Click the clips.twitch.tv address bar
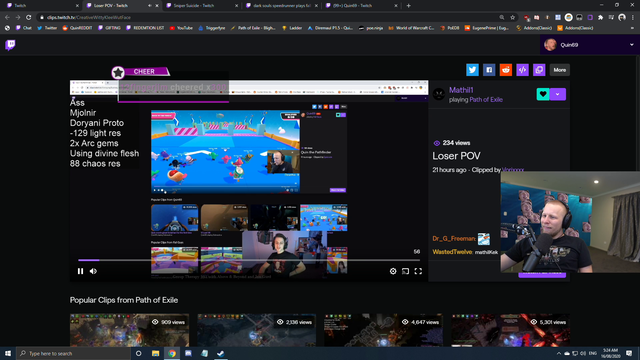This screenshot has height=360, width=640. [x=269, y=18]
